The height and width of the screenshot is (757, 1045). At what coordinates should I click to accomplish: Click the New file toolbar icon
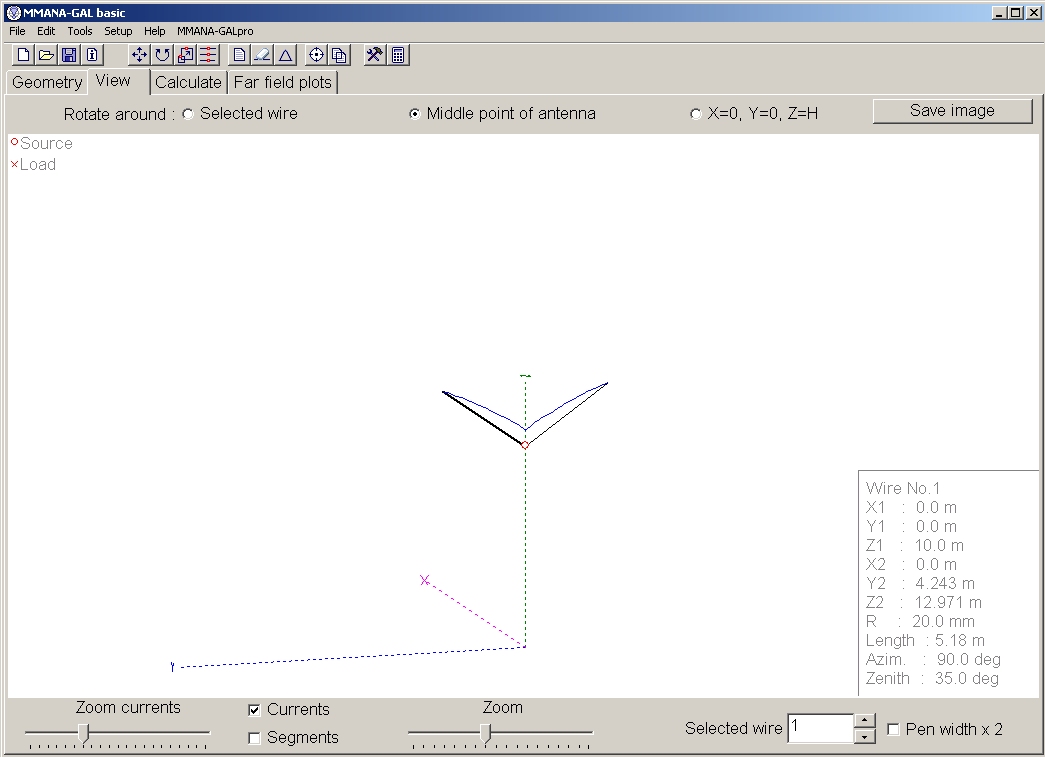(x=23, y=55)
